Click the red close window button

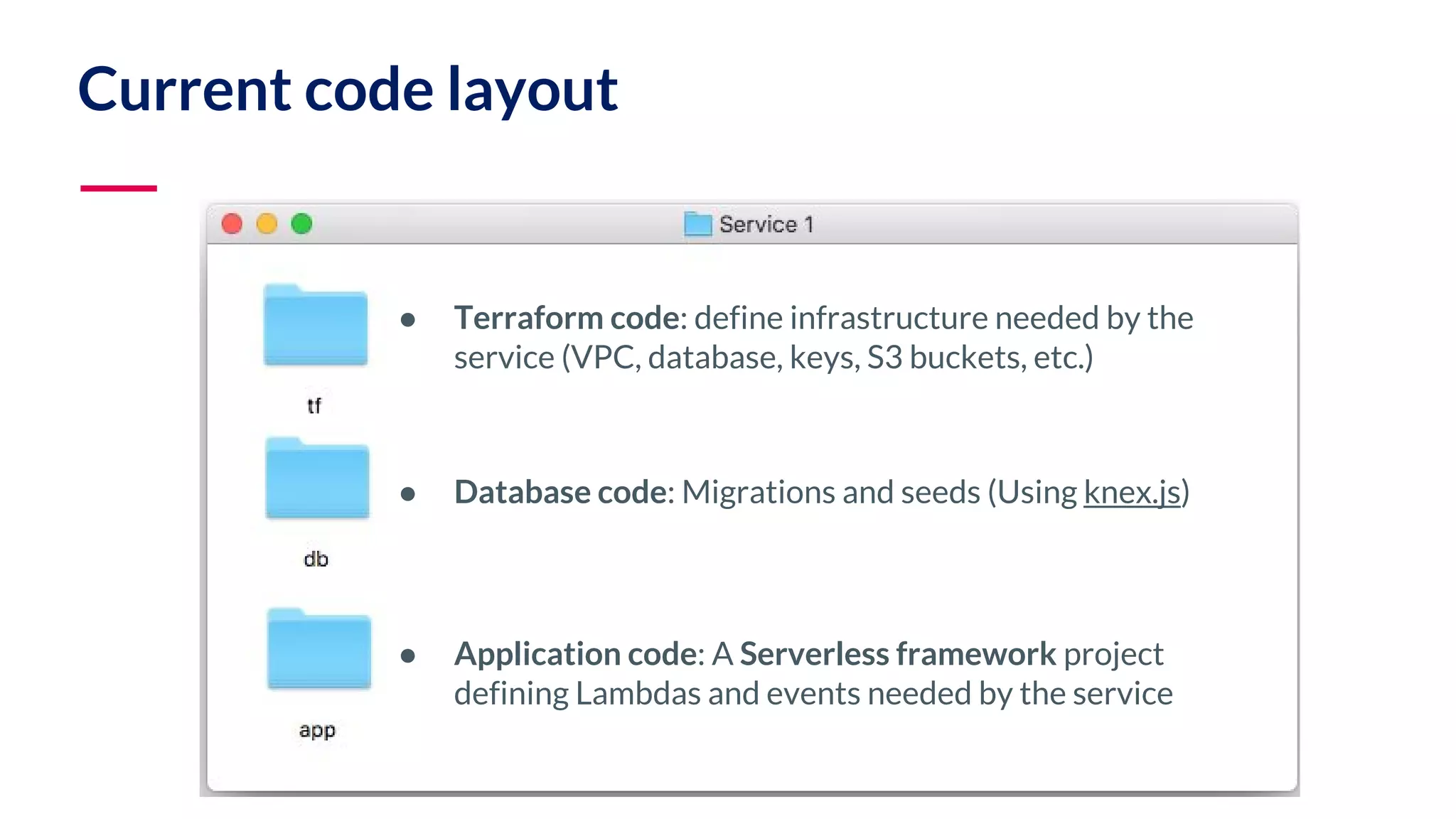[x=232, y=224]
